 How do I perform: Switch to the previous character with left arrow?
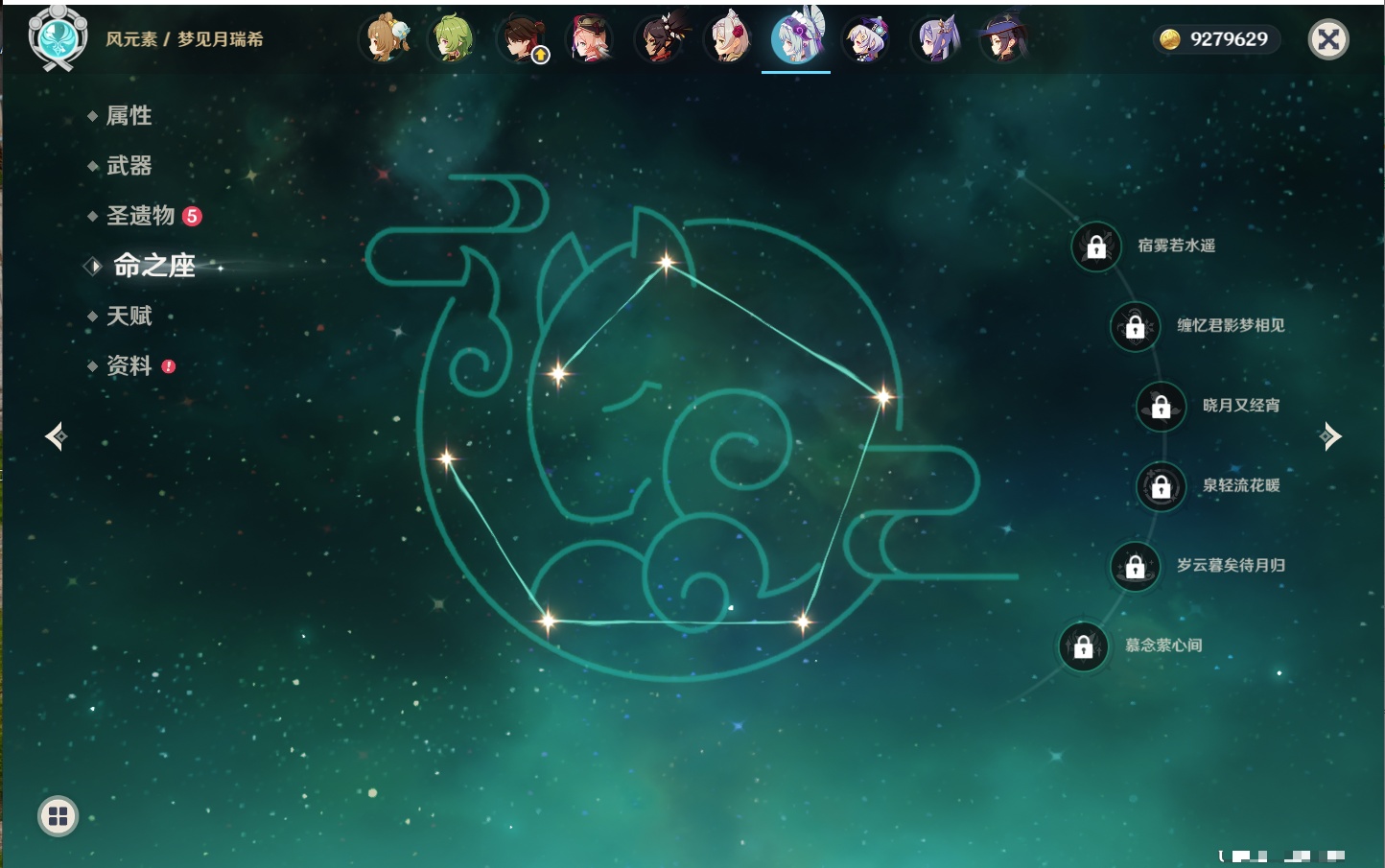[x=56, y=436]
